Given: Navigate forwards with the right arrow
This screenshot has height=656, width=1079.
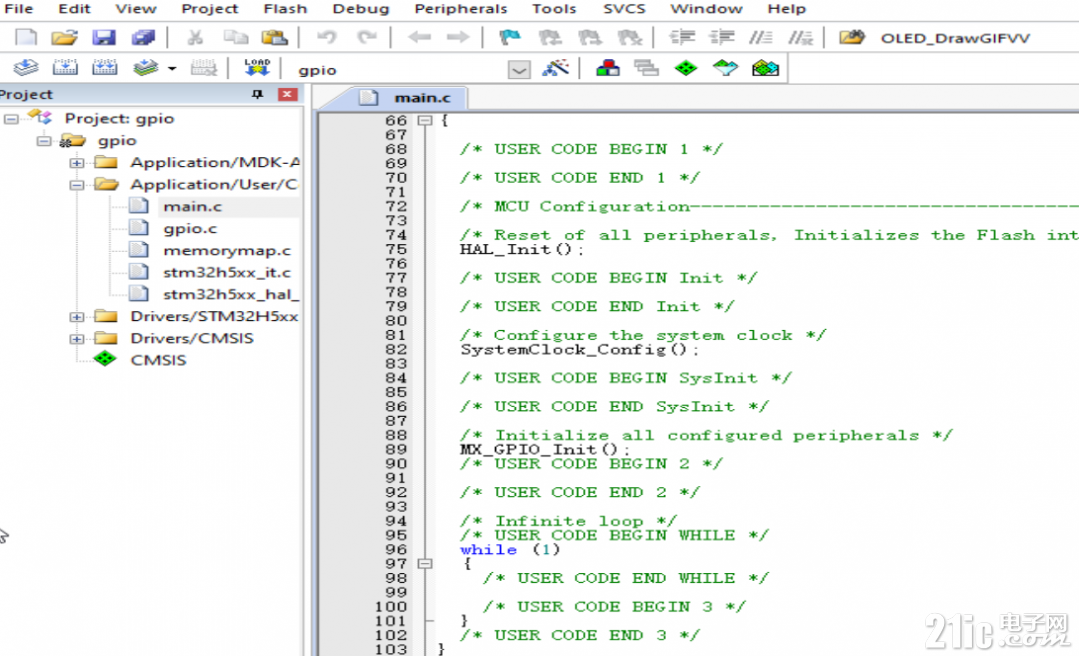Looking at the screenshot, I should pos(458,37).
